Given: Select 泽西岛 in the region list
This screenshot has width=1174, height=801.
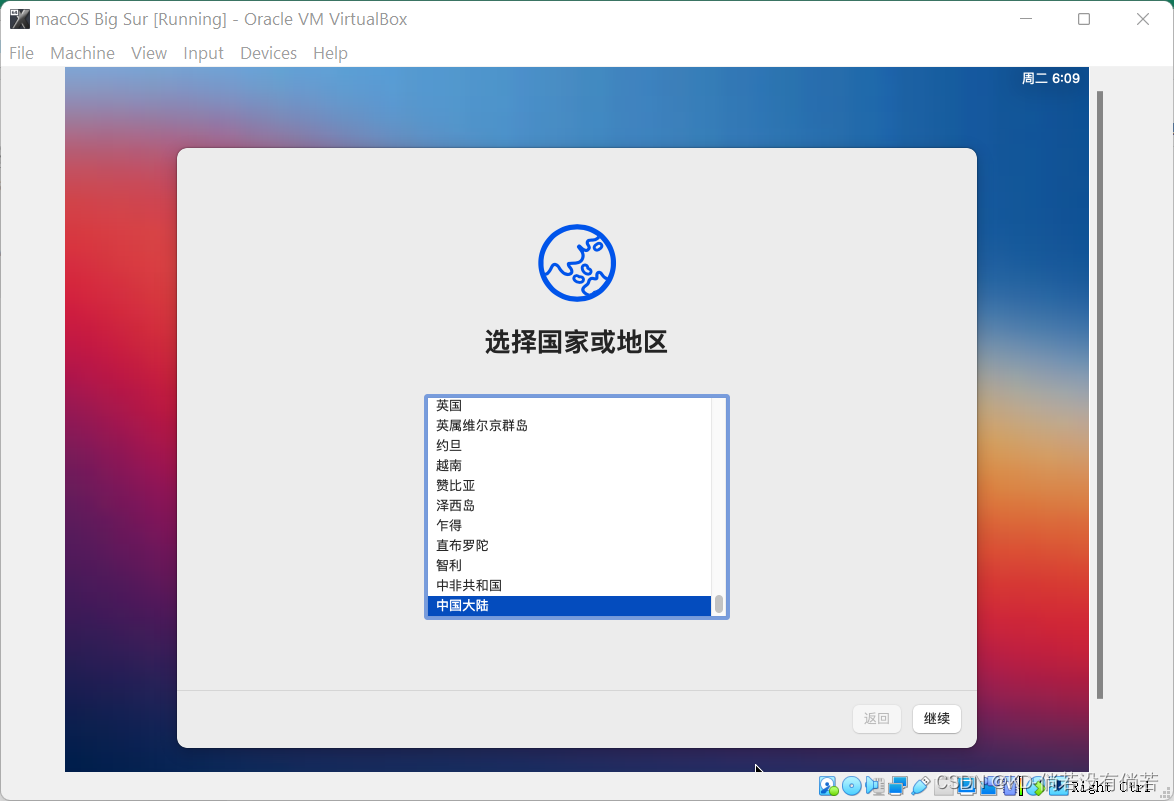Looking at the screenshot, I should tap(569, 505).
